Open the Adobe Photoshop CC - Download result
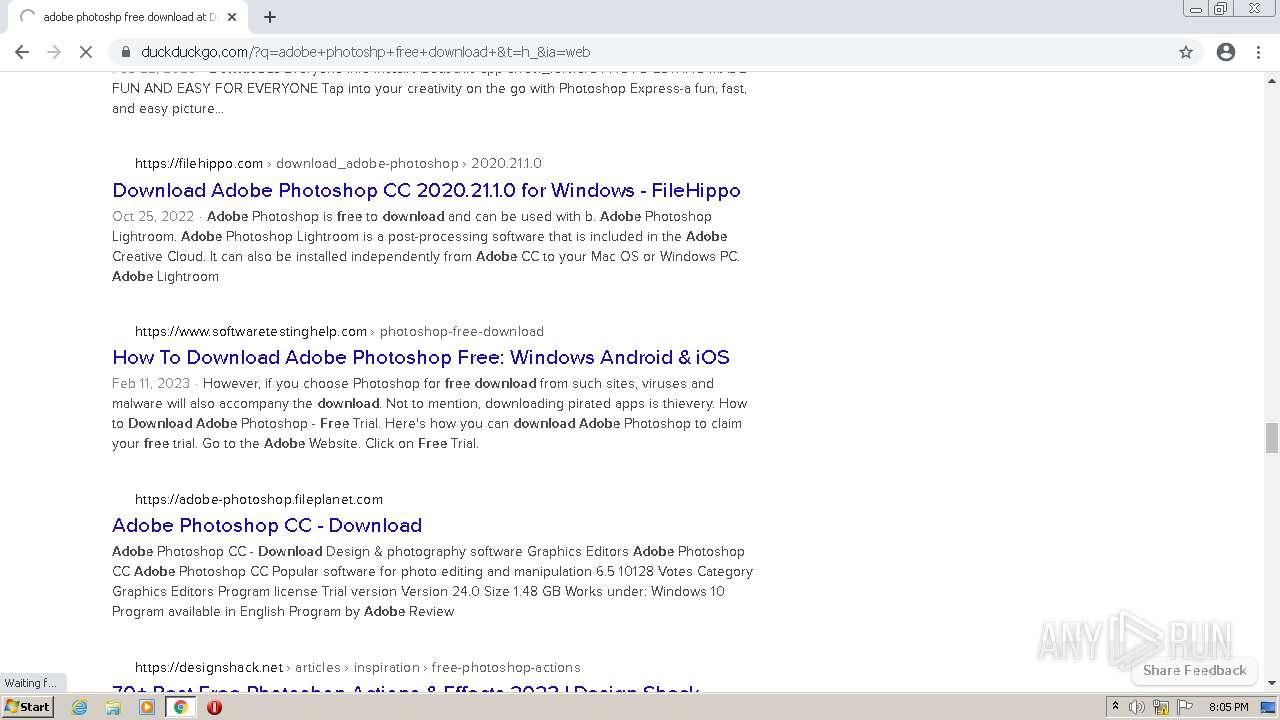This screenshot has width=1280, height=720. 267,525
